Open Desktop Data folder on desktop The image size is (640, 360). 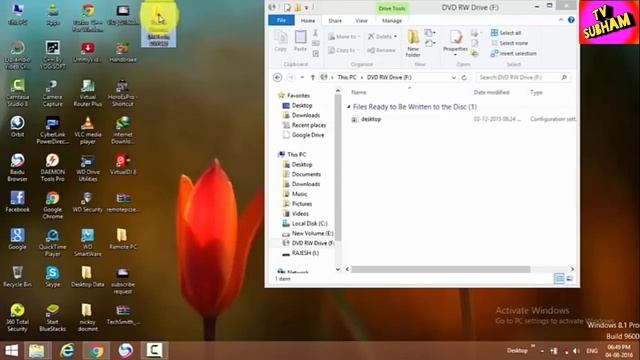click(x=87, y=276)
